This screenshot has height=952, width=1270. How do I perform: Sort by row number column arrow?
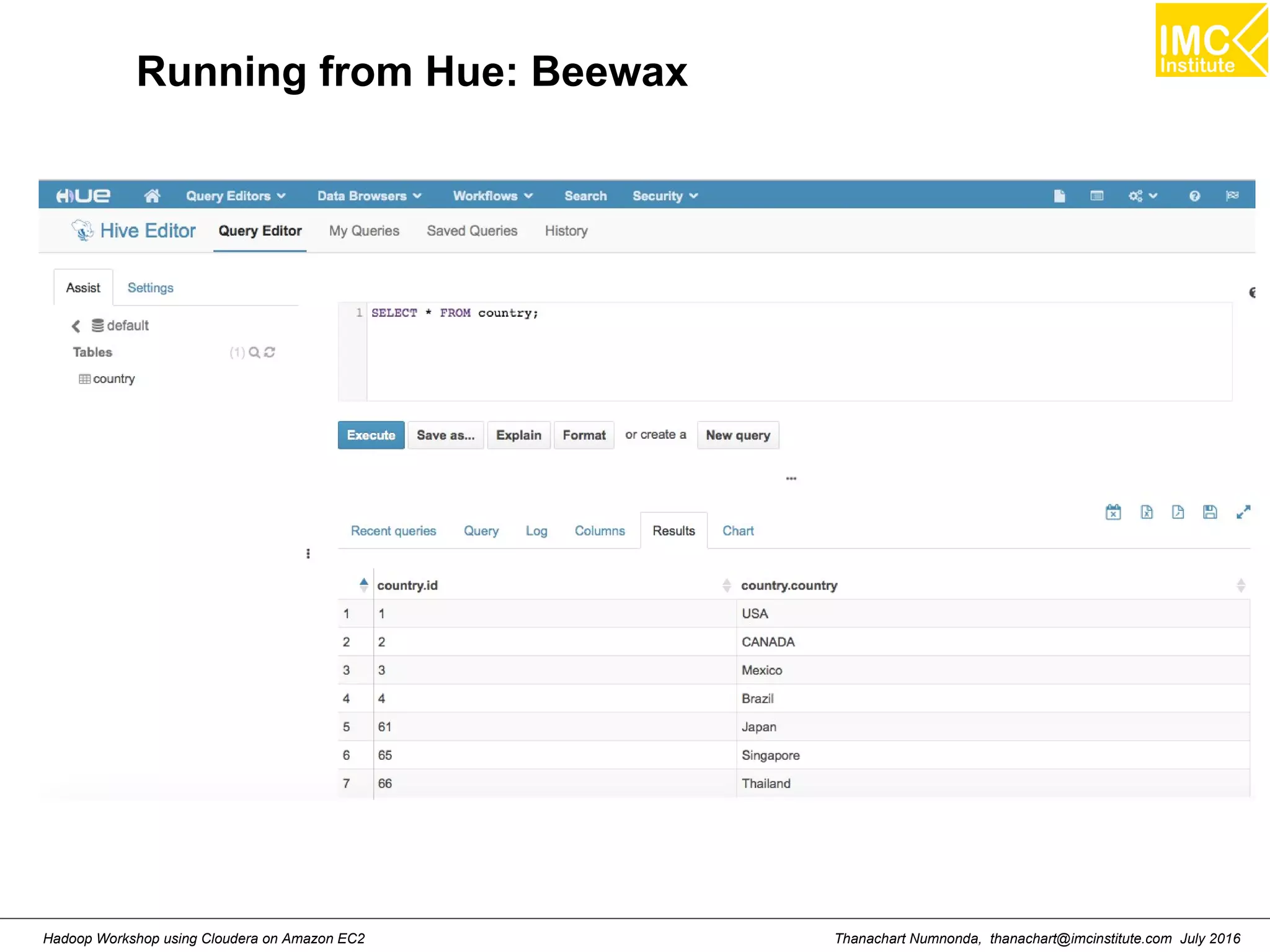363,585
